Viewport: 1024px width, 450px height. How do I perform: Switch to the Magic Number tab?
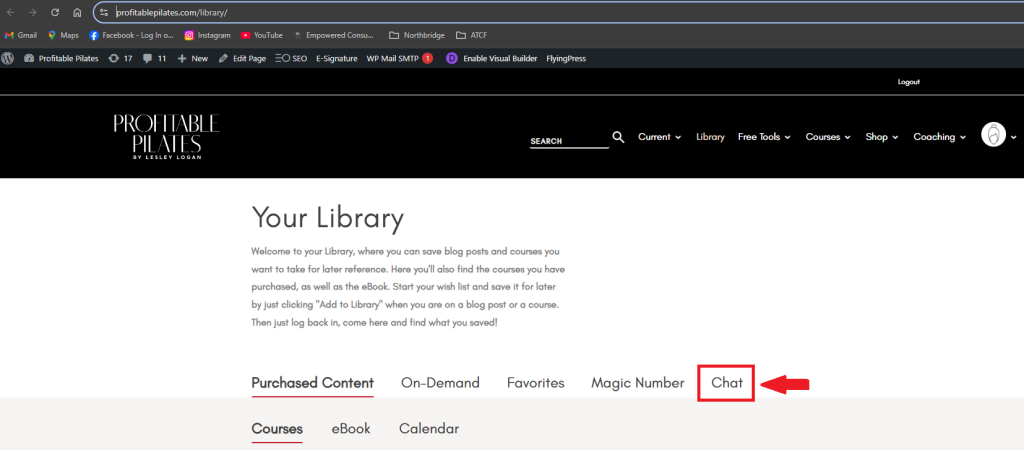[637, 383]
